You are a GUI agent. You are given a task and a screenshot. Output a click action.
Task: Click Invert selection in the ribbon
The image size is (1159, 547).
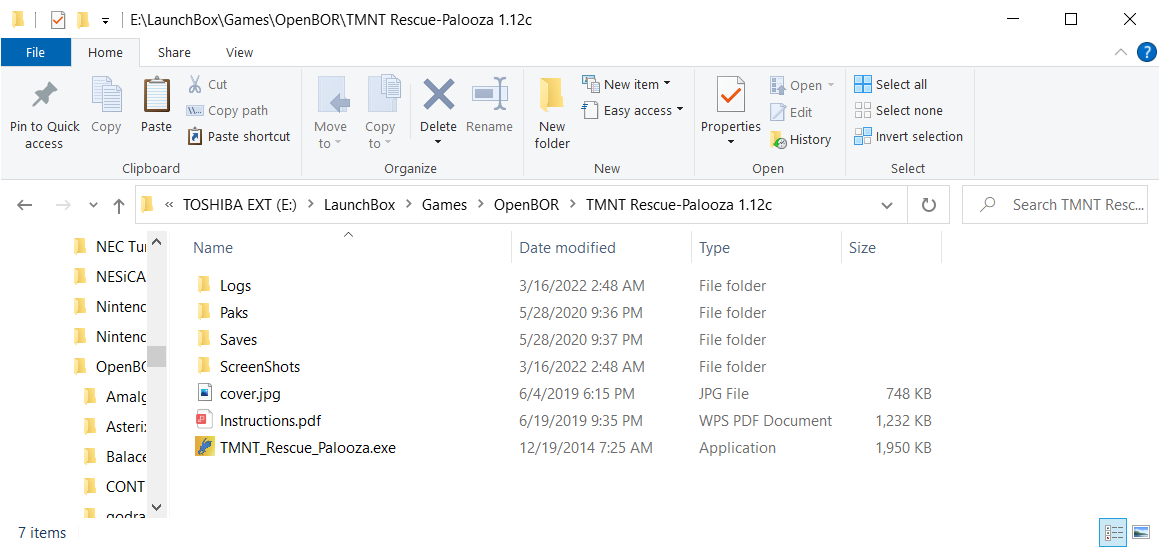coord(908,136)
